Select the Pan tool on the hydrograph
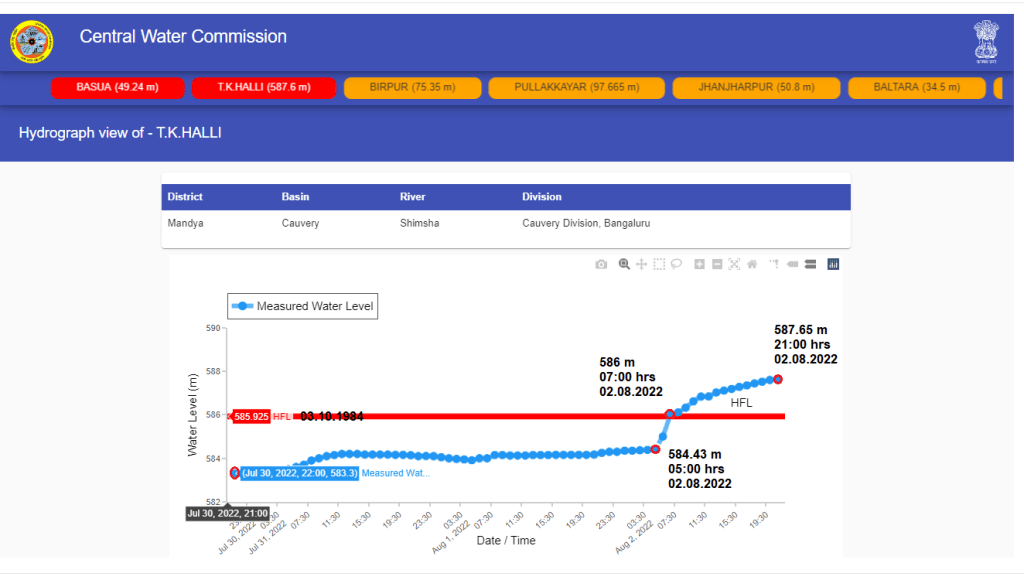 coord(640,264)
